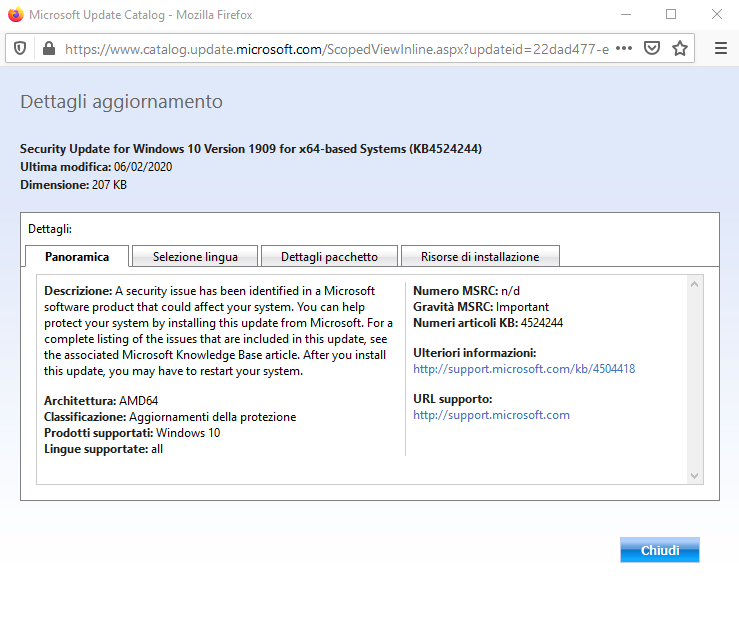
Task: Close the Firefox window
Action: pyautogui.click(x=717, y=14)
